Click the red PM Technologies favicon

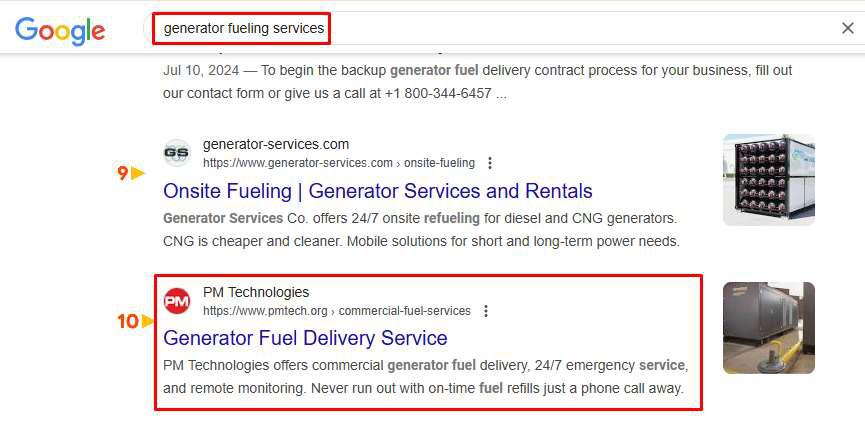click(176, 300)
